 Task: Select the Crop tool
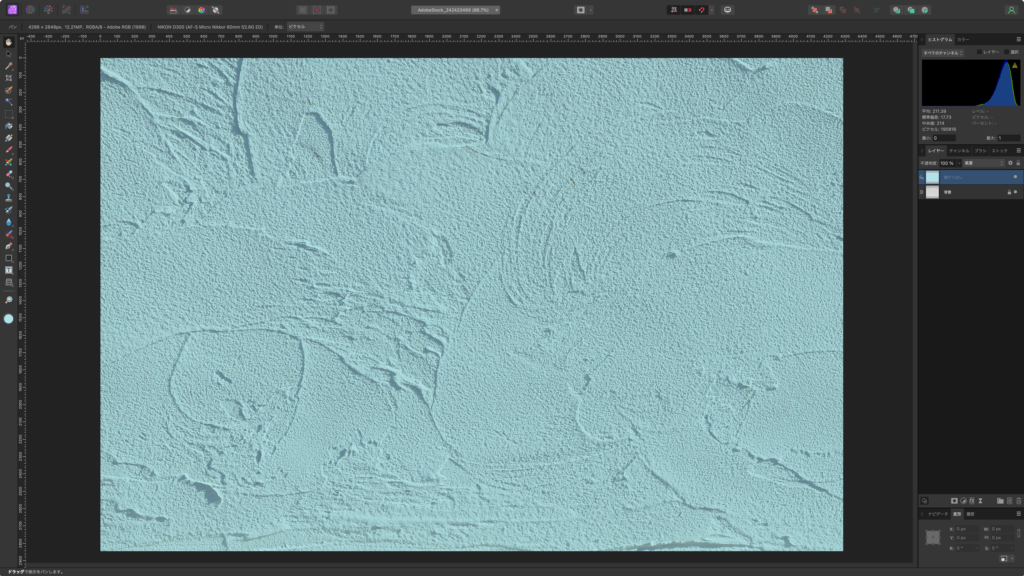click(9, 78)
